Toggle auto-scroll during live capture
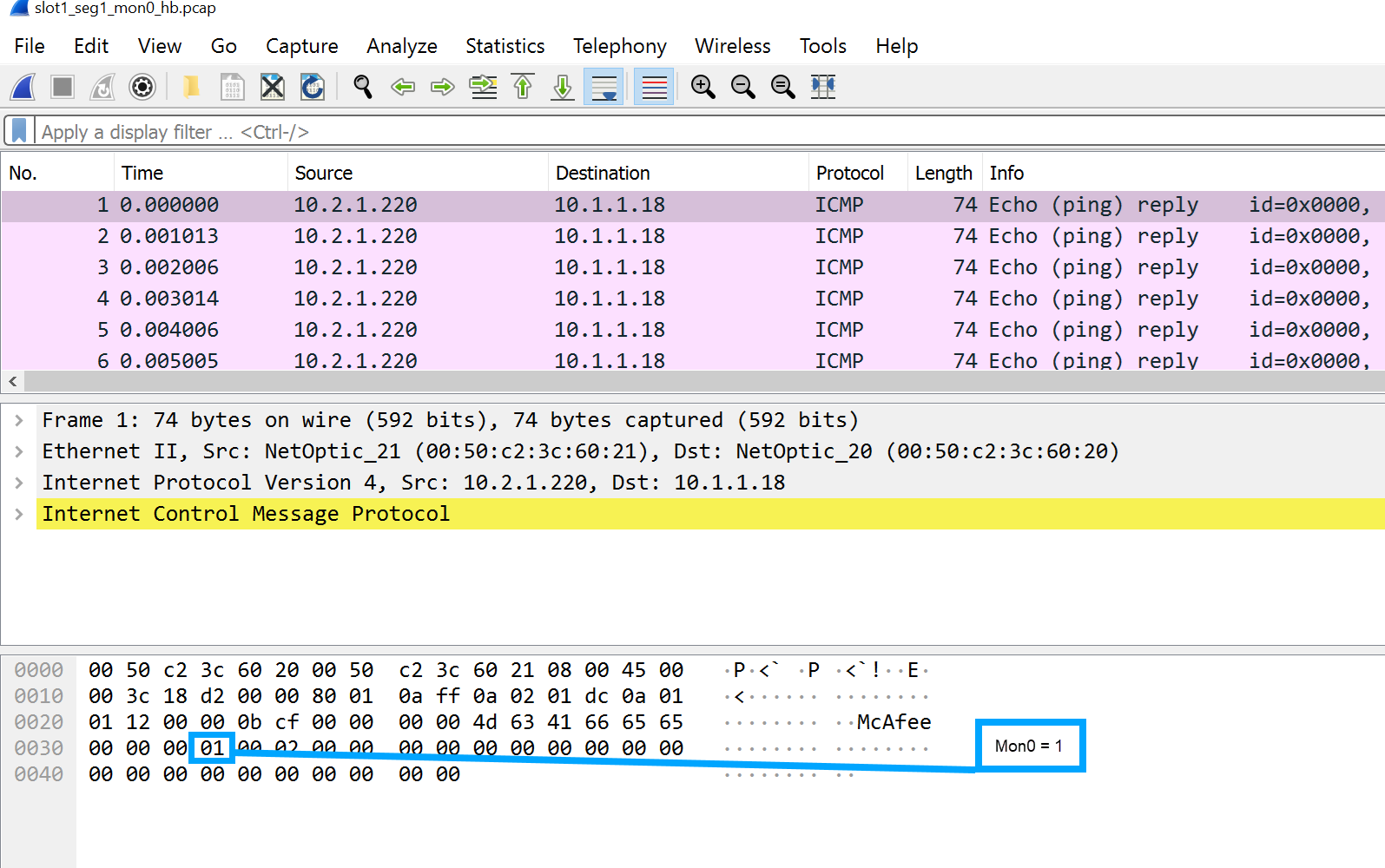 pyautogui.click(x=603, y=87)
